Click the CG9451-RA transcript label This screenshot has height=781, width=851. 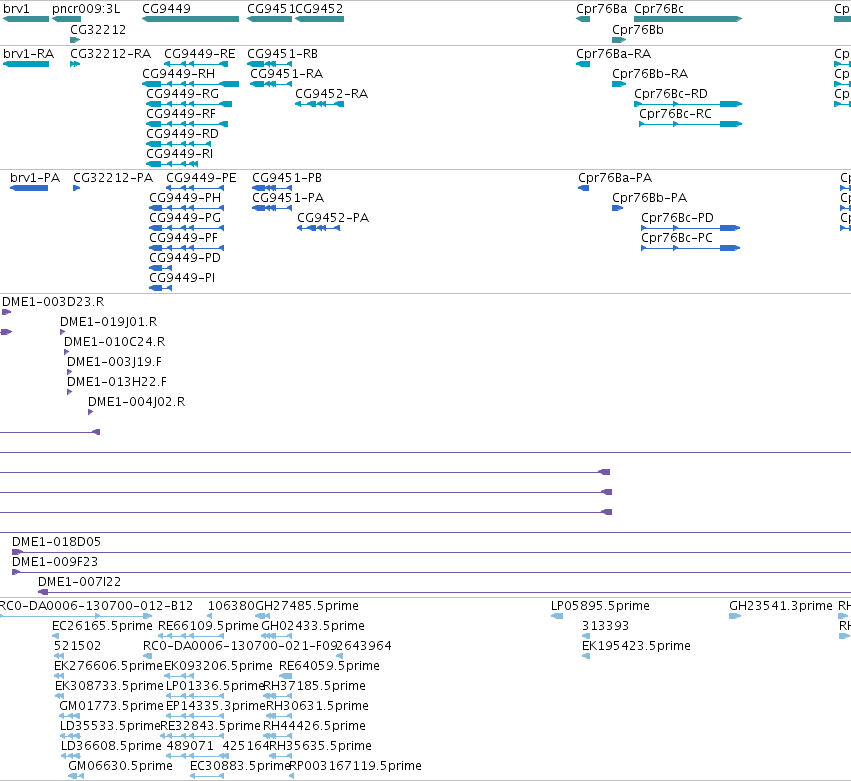[x=286, y=73]
